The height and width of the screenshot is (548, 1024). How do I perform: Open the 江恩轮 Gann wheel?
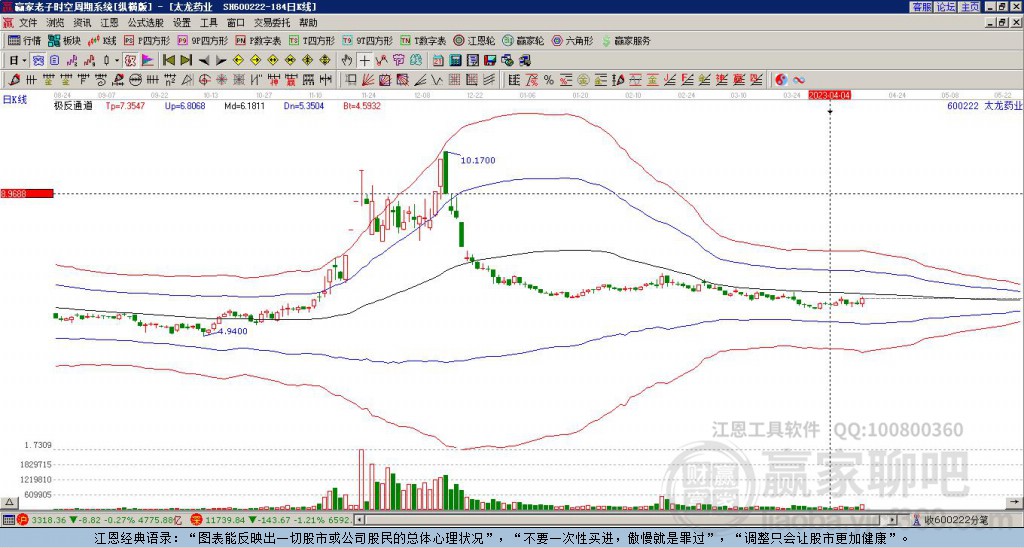(x=475, y=40)
